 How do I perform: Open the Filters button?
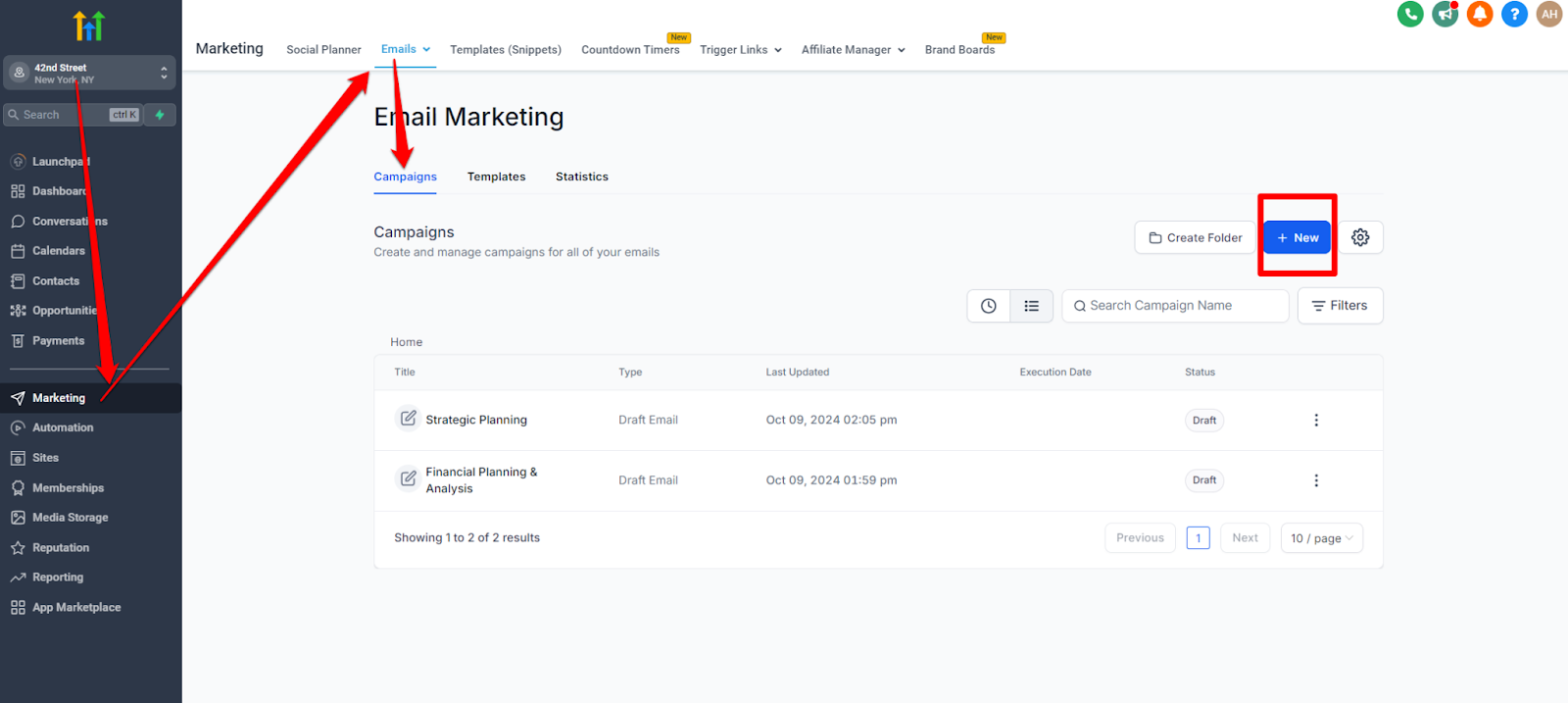pyautogui.click(x=1340, y=306)
